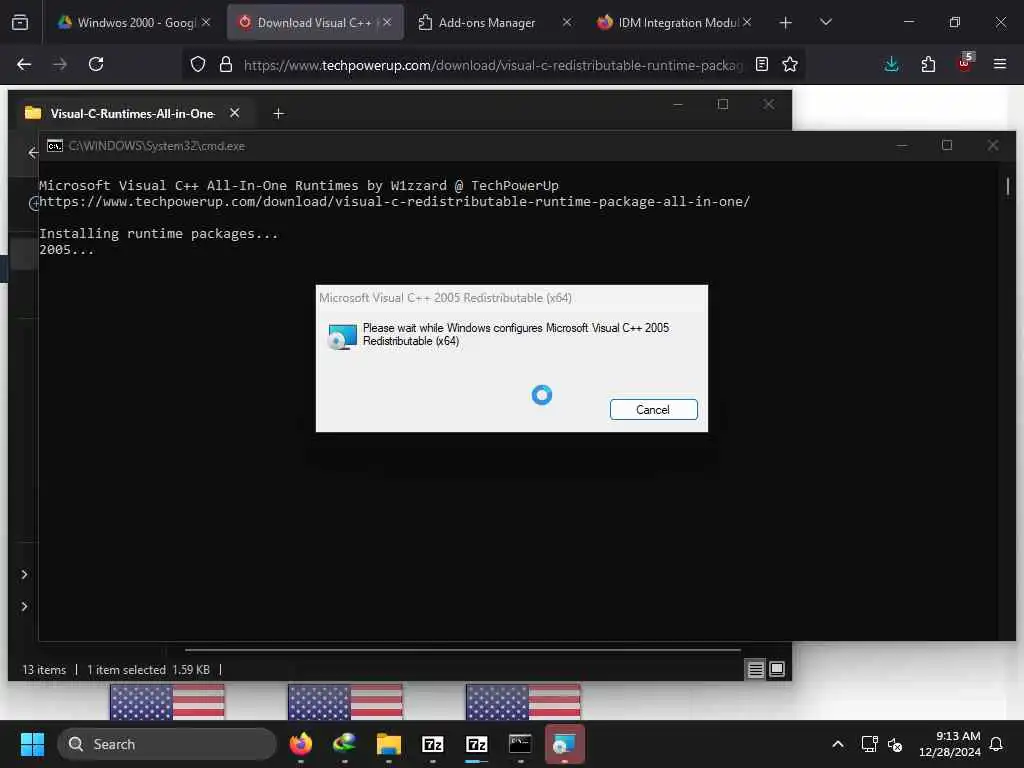This screenshot has width=1024, height=768.
Task: Open Internet Download Manager from taskbar
Action: click(344, 744)
